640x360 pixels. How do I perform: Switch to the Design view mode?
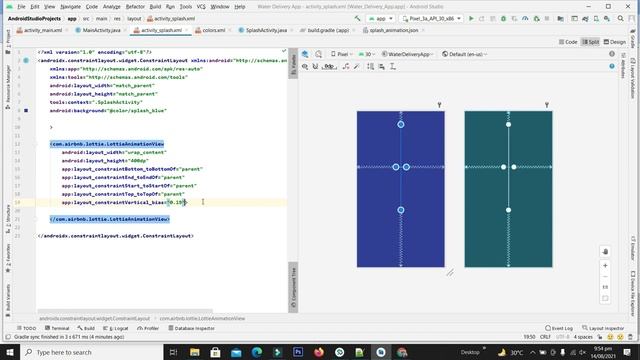point(614,42)
